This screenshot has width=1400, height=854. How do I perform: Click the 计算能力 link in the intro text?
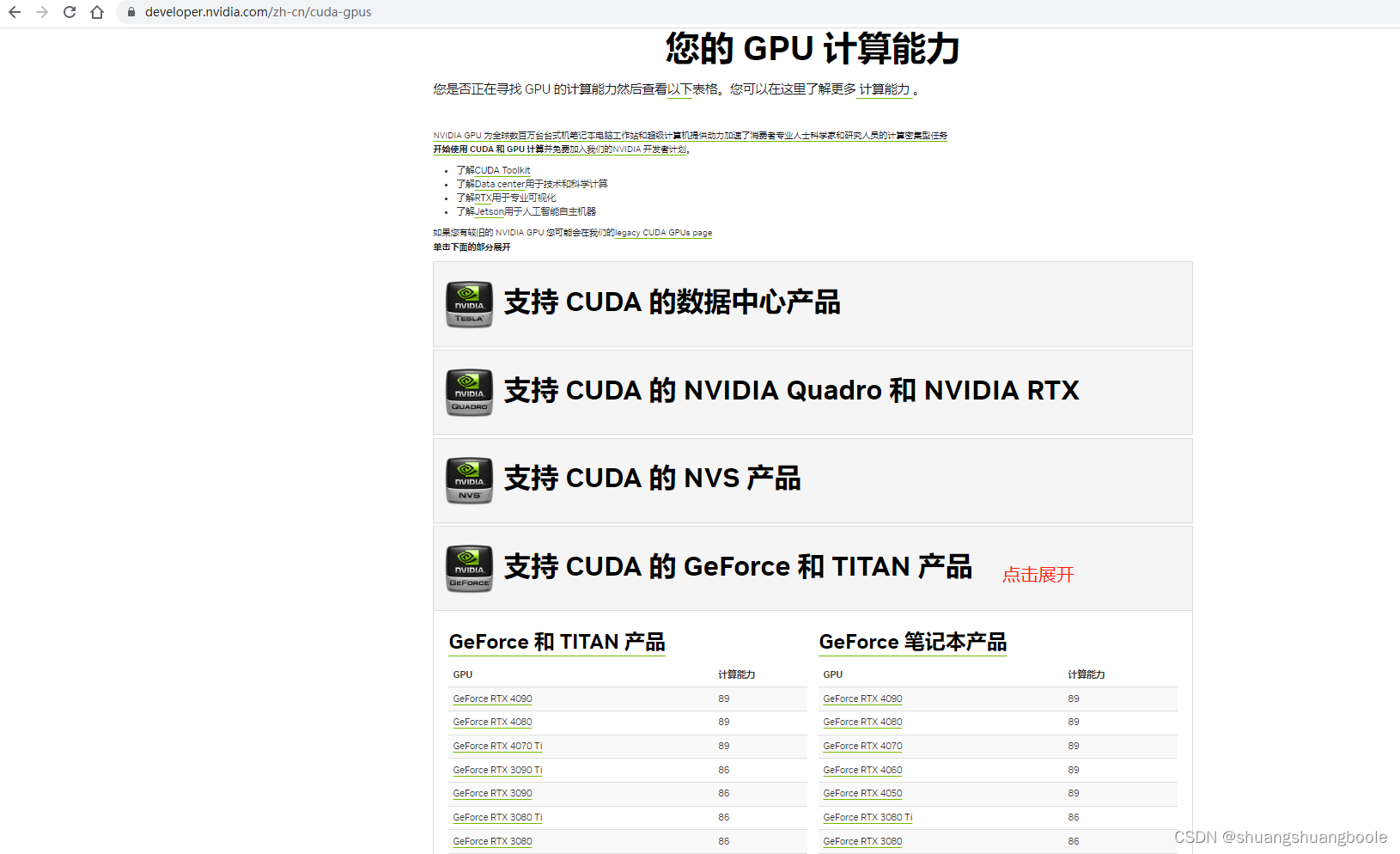[x=885, y=89]
